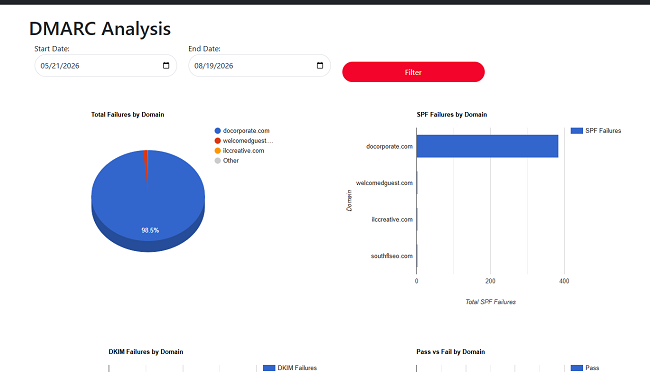Select the blue docorporate.com legend swatch

[218, 131]
